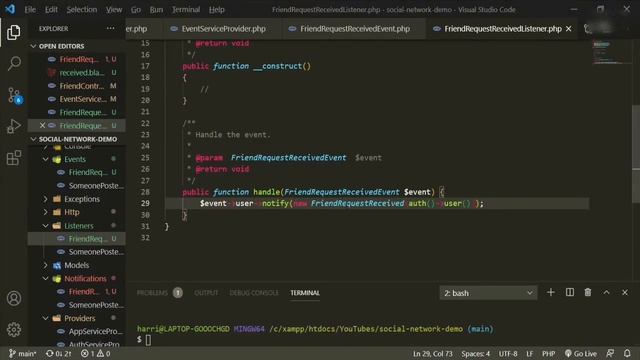
Task: Open the Run menu
Action: pos(156,9)
